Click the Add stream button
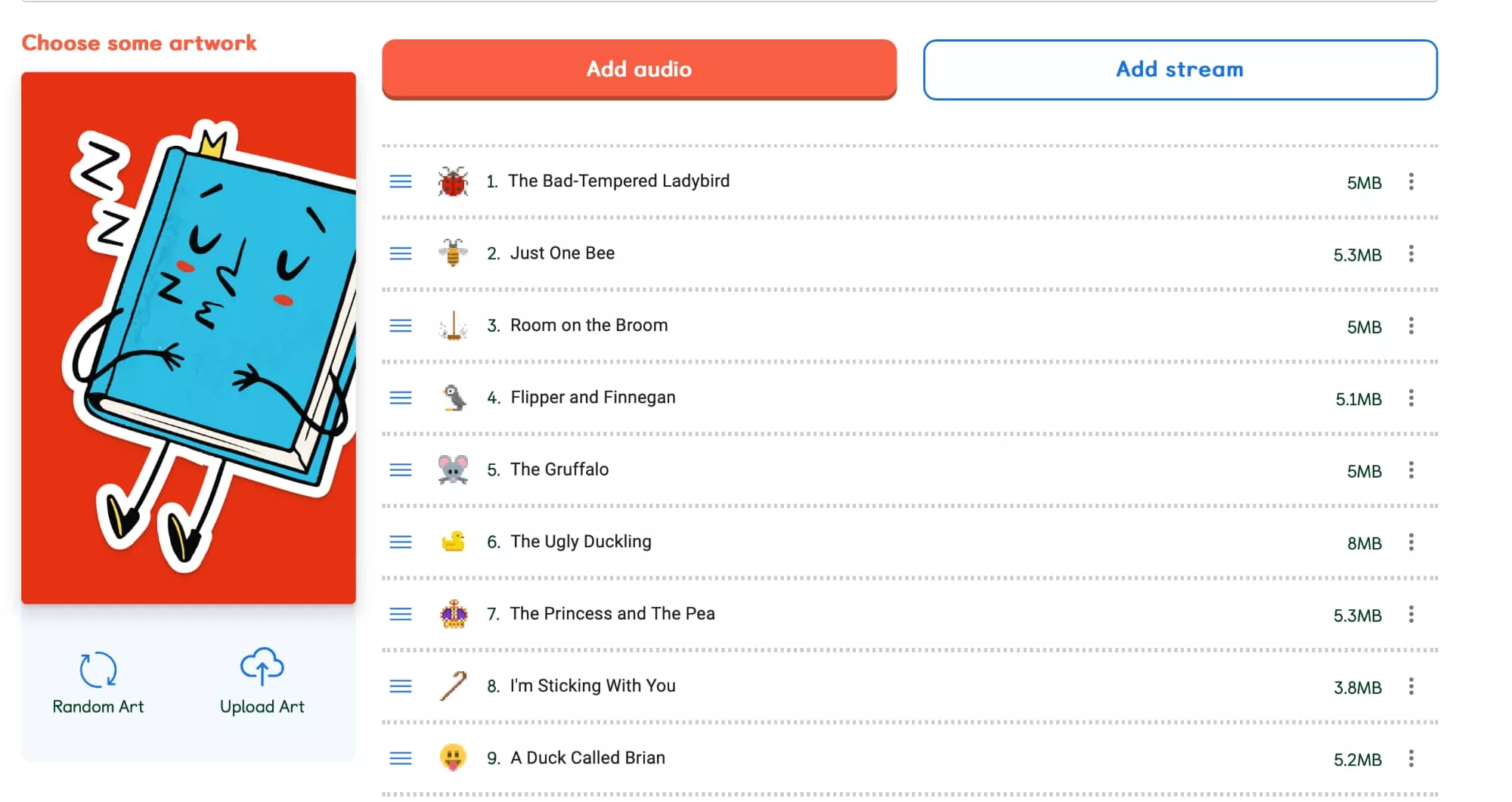This screenshot has height=802, width=1512. [x=1179, y=70]
